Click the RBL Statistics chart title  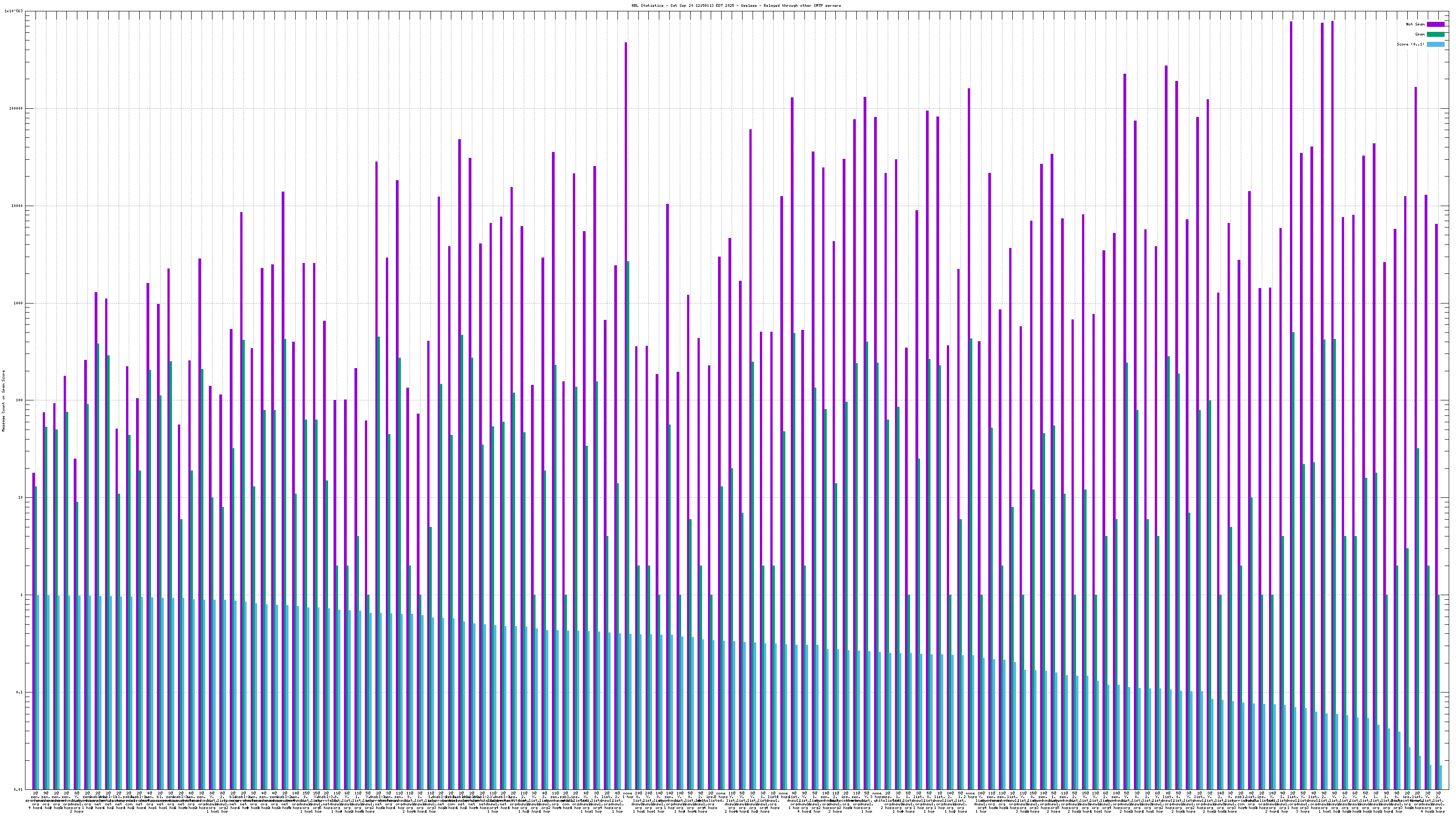tap(736, 5)
